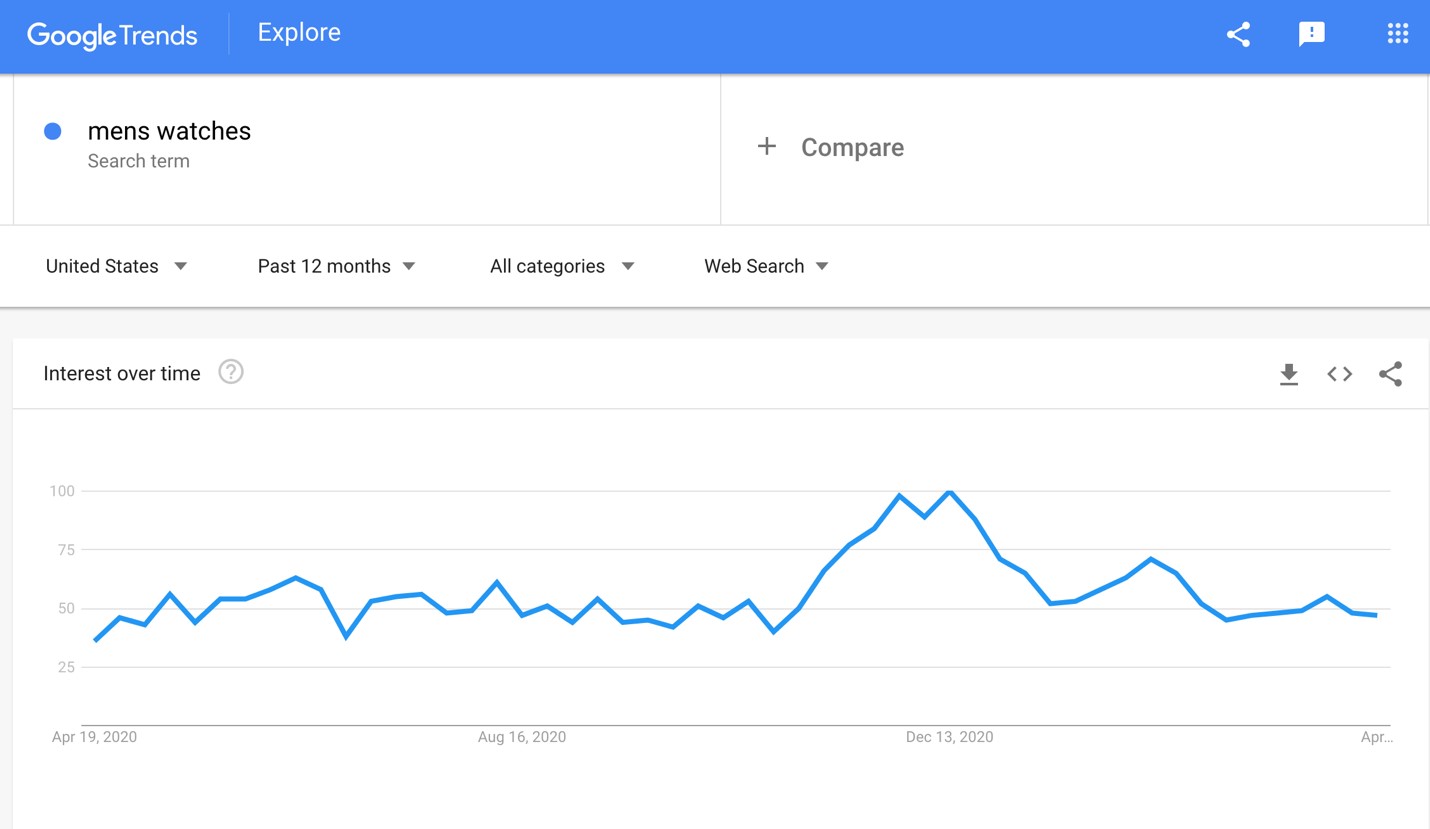
Task: Click the Dec 13, 2020 axis label
Action: click(949, 737)
